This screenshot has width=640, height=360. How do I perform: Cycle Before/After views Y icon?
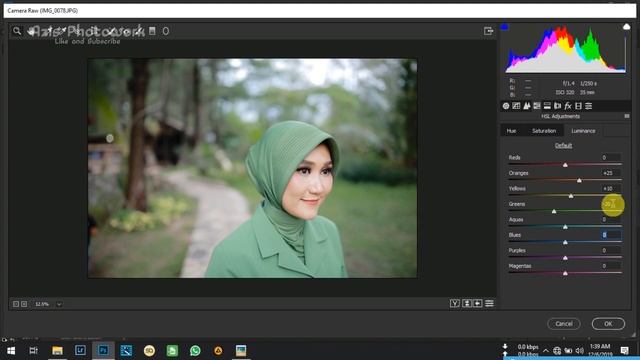tap(455, 303)
